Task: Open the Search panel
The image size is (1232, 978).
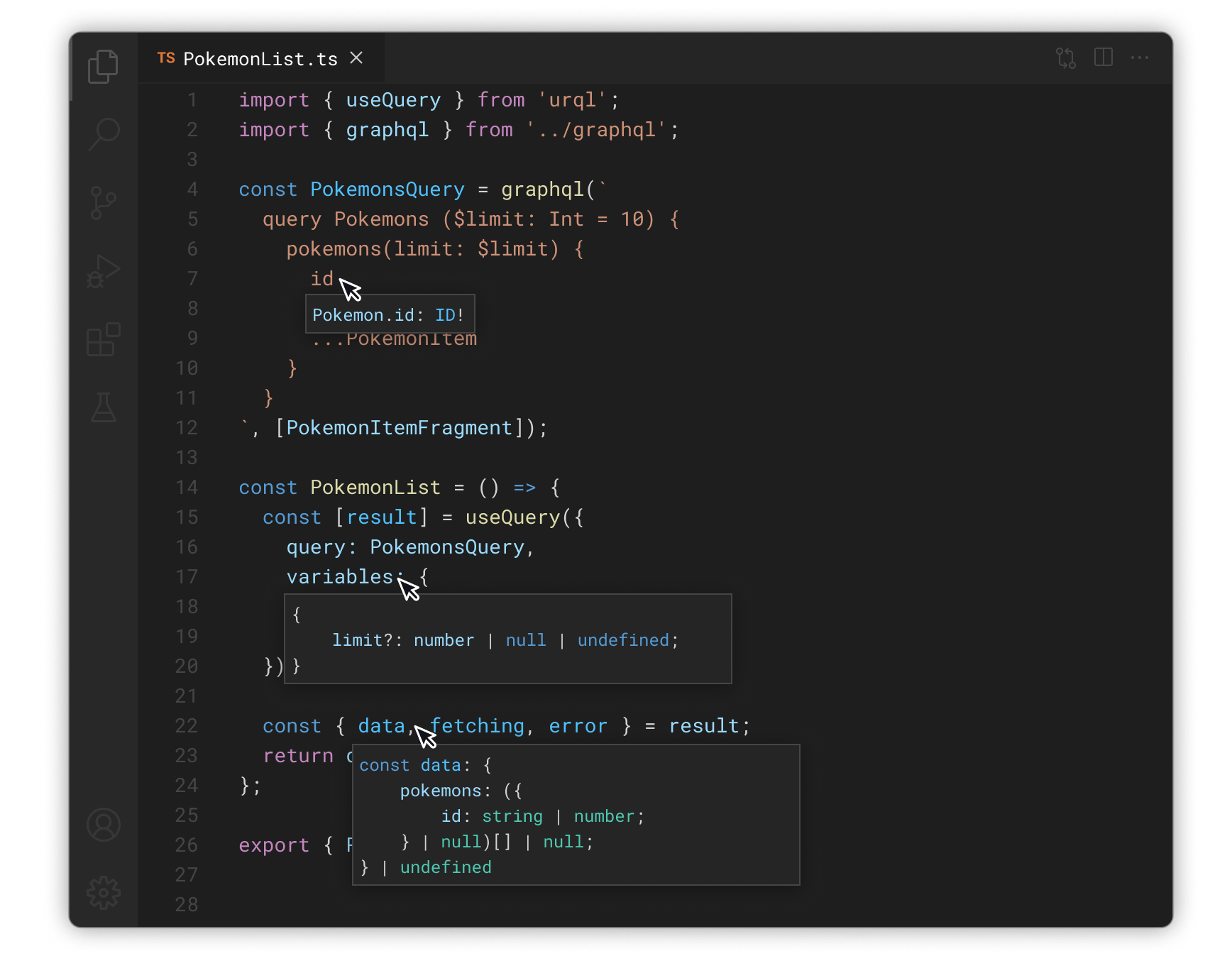Action: (x=104, y=133)
